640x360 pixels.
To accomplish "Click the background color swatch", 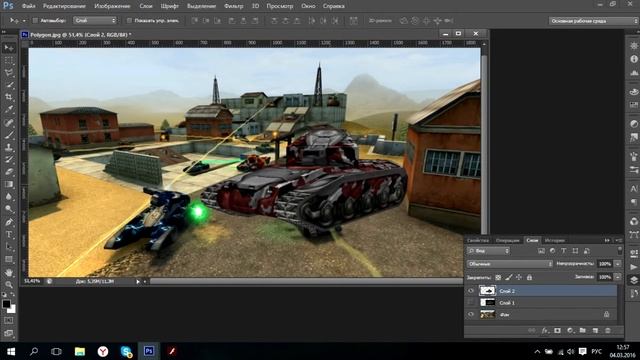I will 12,310.
